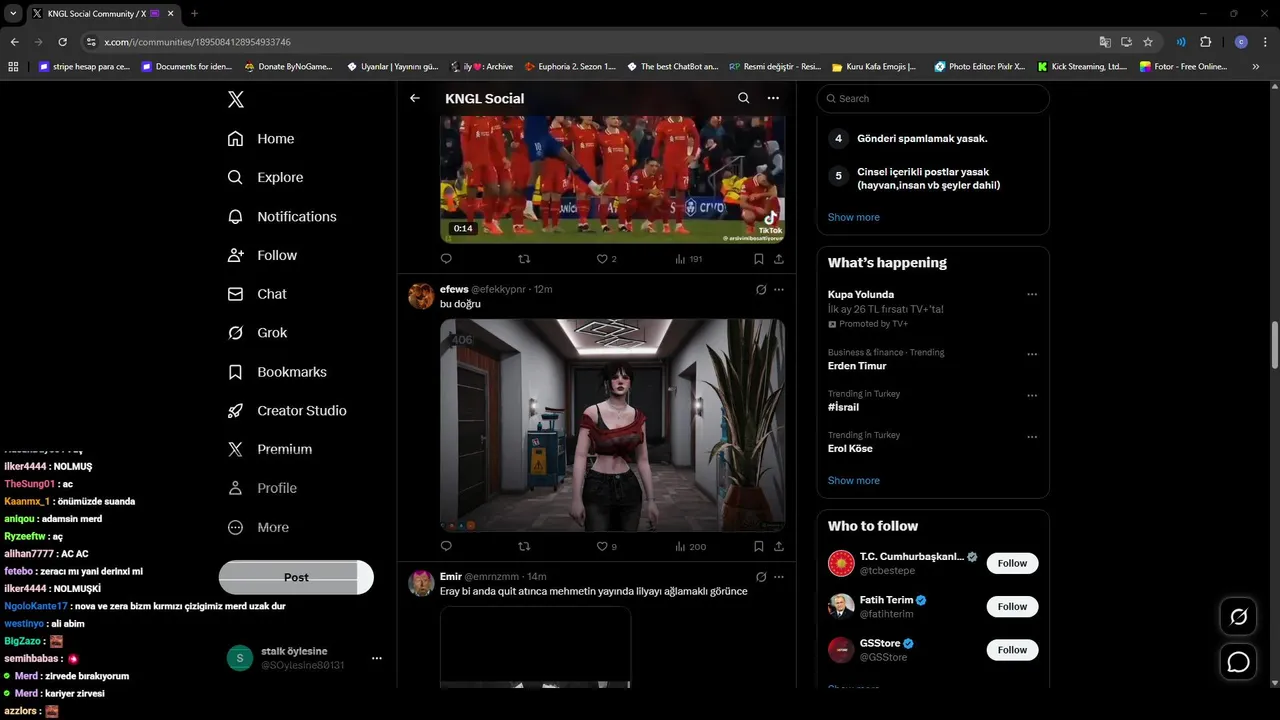
Task: Open Home from the sidebar
Action: [261, 139]
